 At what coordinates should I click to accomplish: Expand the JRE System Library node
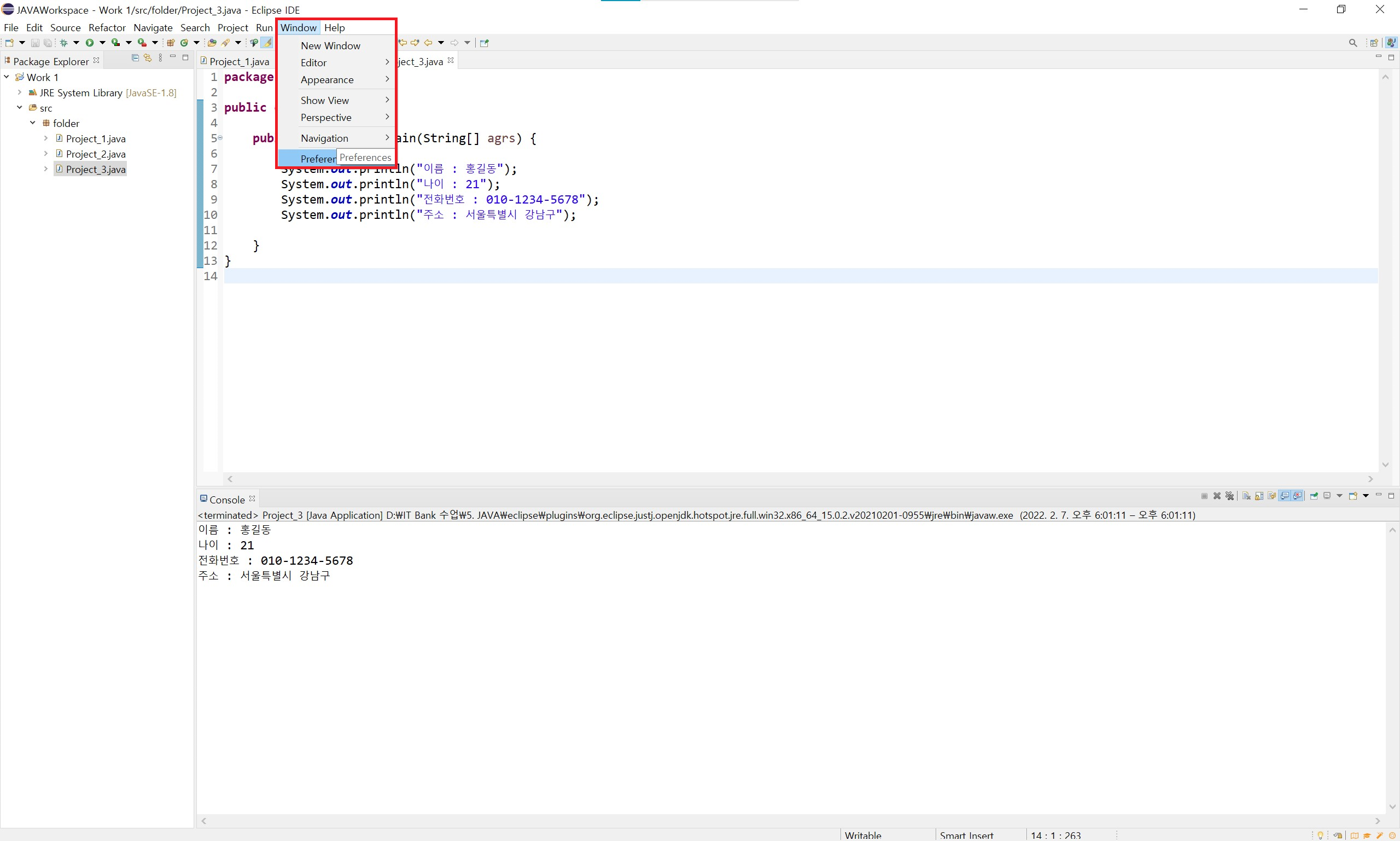19,92
